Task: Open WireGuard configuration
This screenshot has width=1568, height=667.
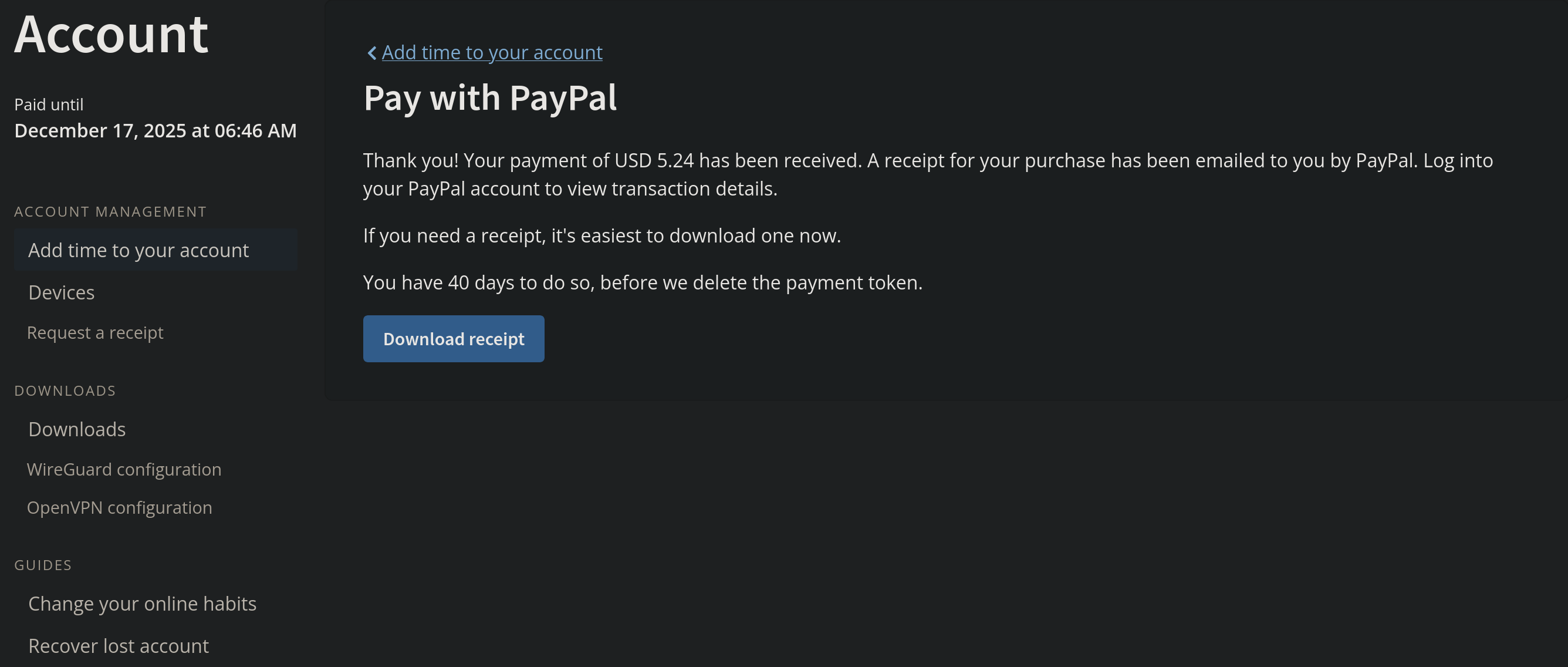Action: pos(124,469)
